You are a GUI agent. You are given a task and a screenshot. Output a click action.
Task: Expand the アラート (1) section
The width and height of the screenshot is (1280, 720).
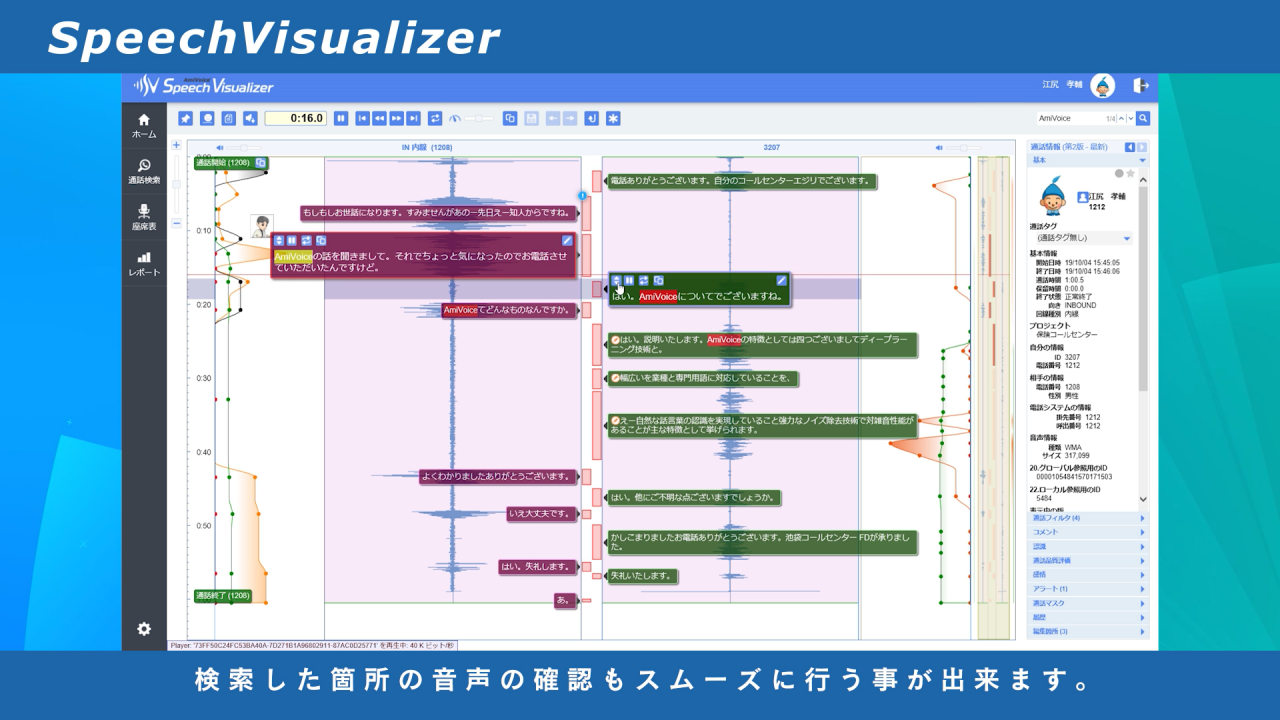coord(1089,589)
